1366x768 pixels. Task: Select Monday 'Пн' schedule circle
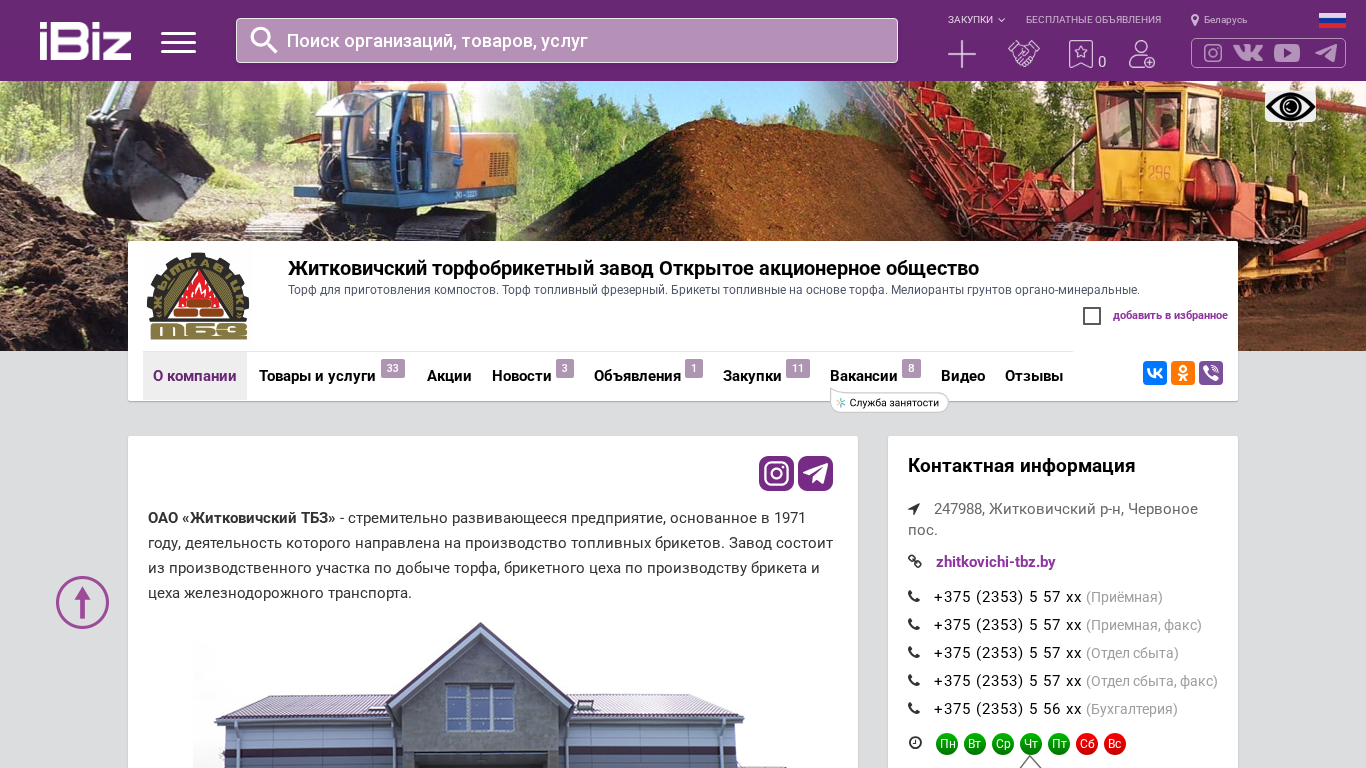pos(947,744)
